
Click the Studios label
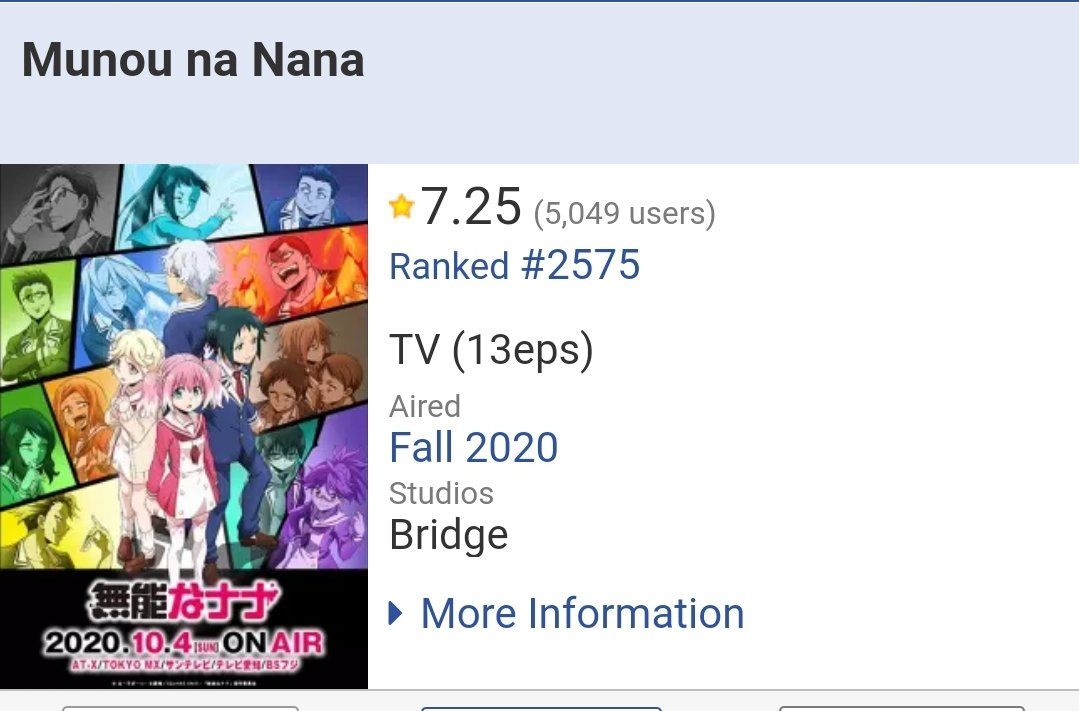coord(441,493)
